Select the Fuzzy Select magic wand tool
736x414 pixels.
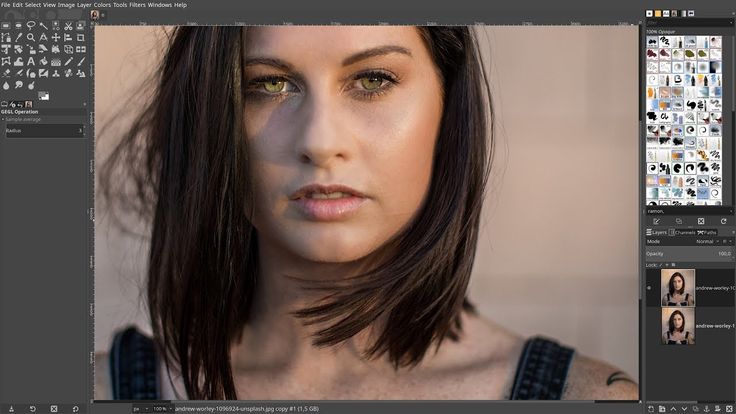[x=43, y=26]
